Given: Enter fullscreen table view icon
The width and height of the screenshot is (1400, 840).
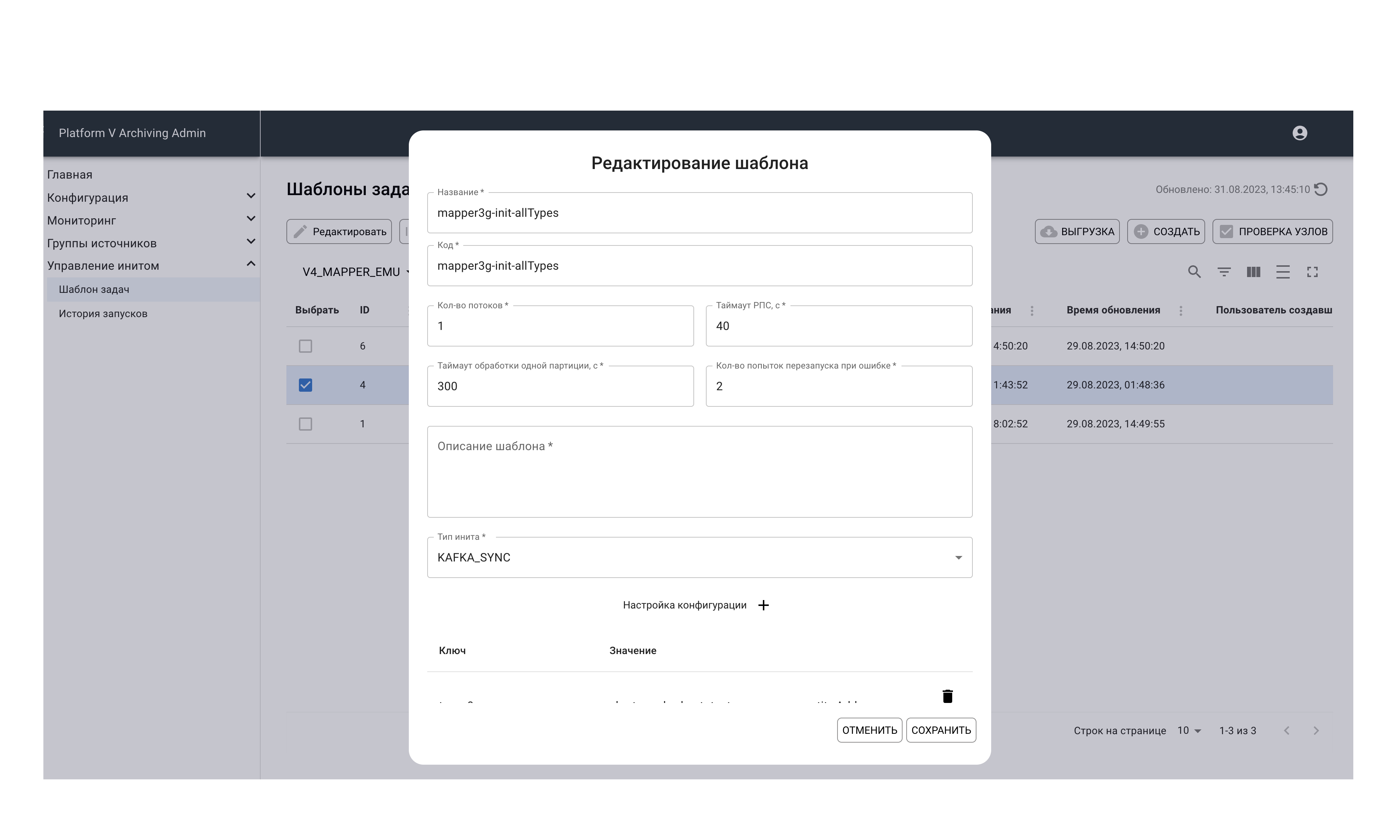Looking at the screenshot, I should click(x=1312, y=272).
